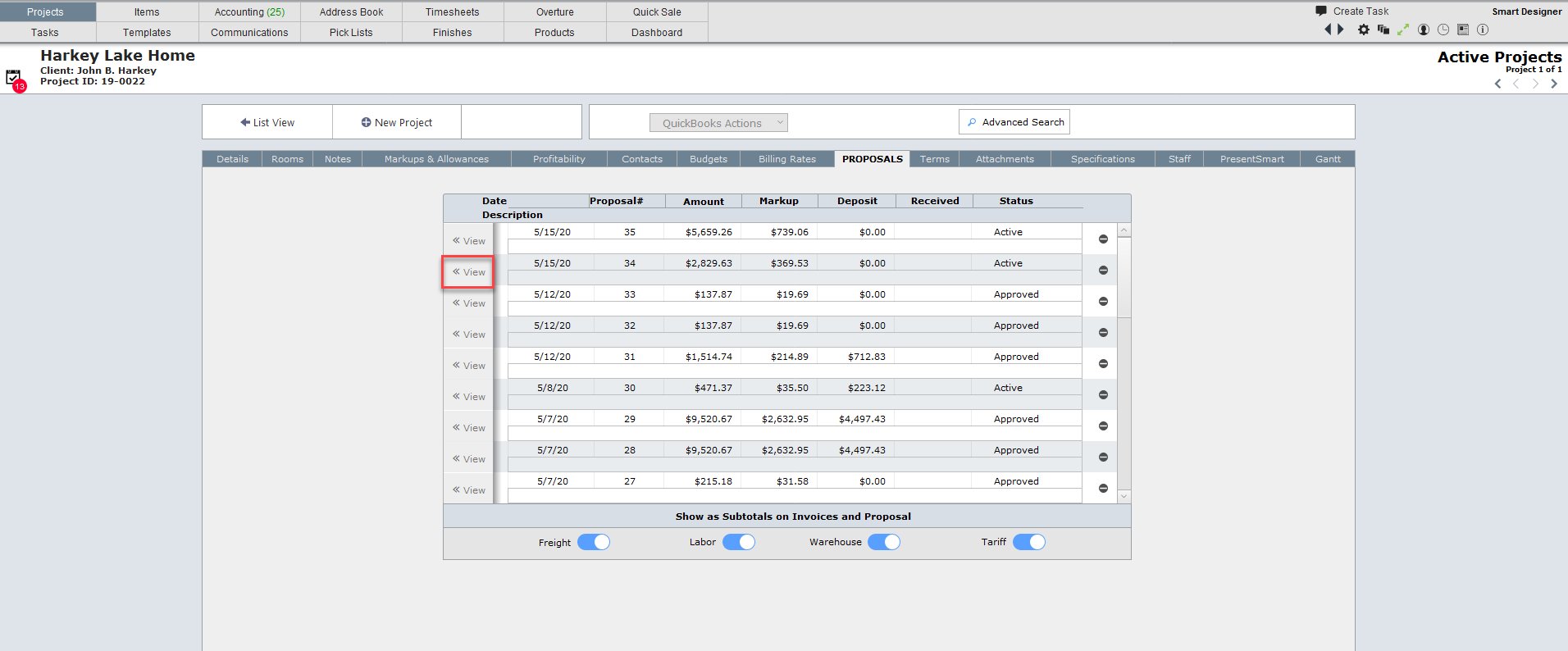Delete proposal 30 with minus icon
The height and width of the screenshot is (651, 1568).
click(x=1103, y=395)
